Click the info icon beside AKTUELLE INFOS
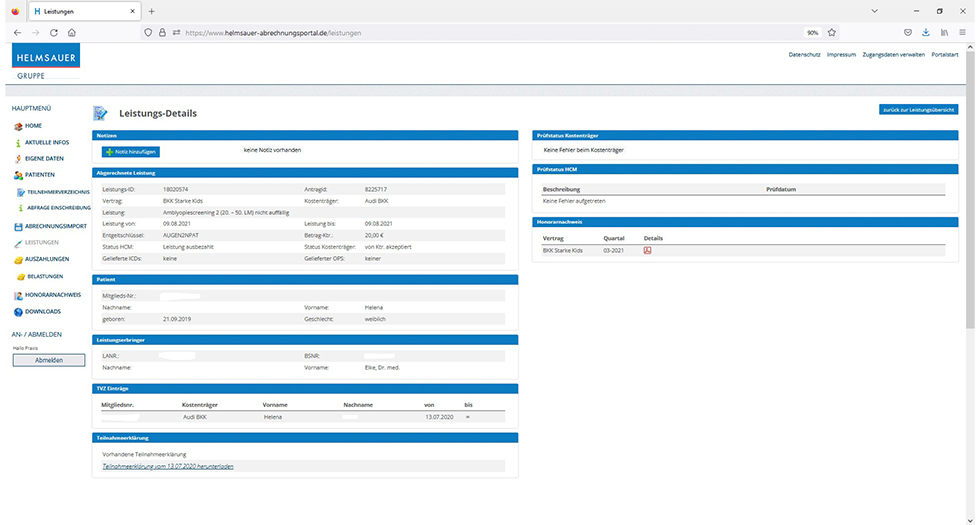This screenshot has width=980, height=525. click(18, 142)
